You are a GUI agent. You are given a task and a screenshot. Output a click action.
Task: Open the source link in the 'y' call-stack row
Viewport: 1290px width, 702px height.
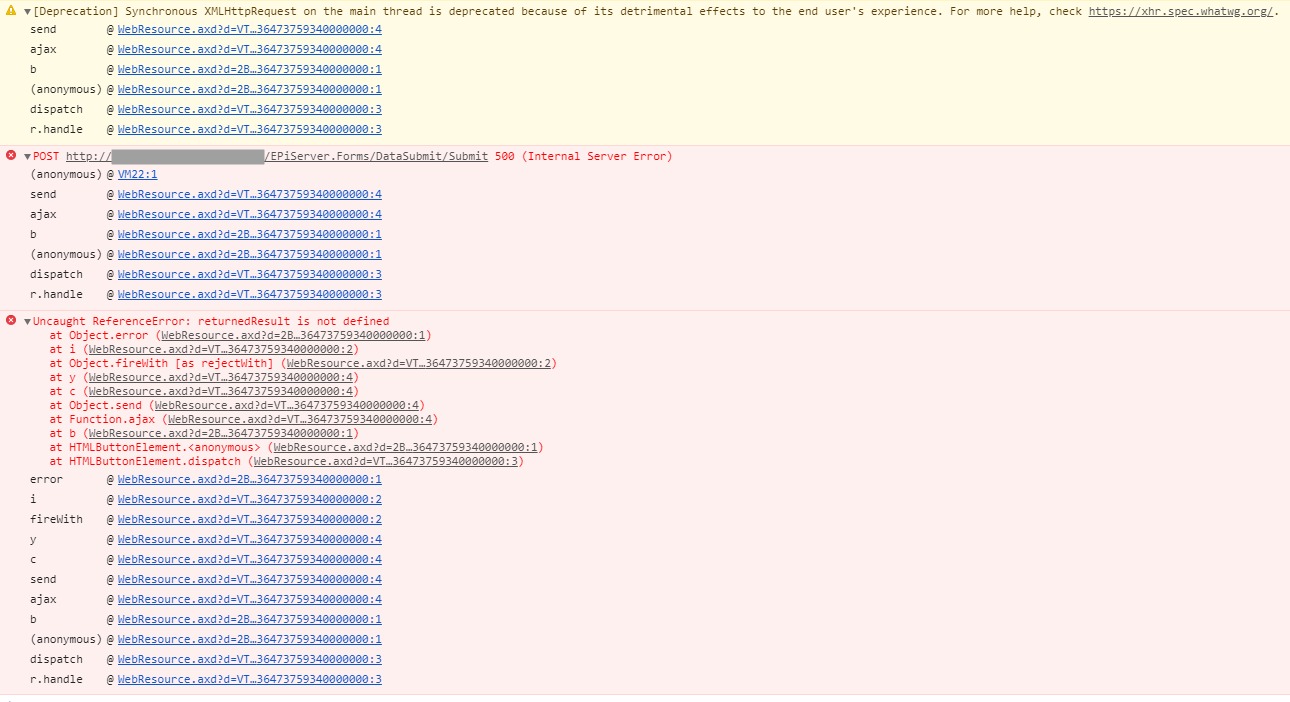249,539
